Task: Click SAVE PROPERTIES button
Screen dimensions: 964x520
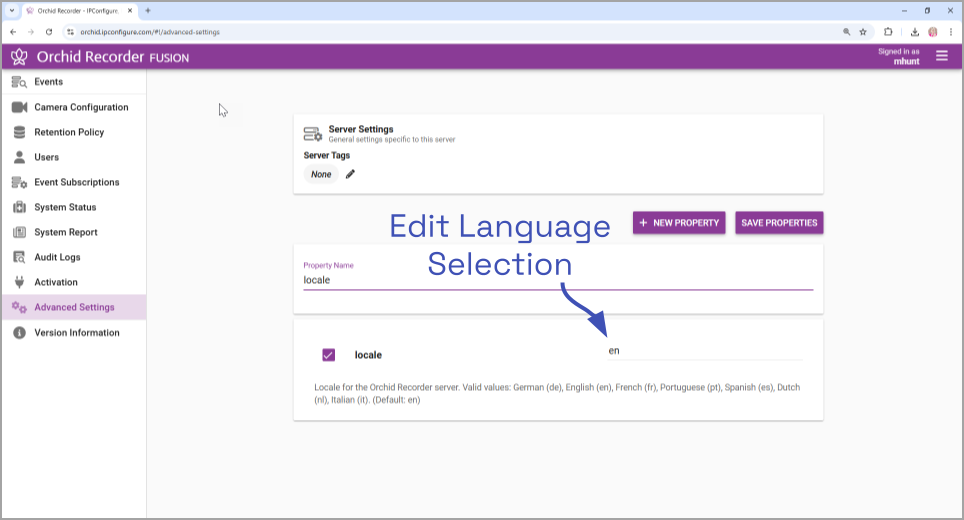Action: [779, 223]
